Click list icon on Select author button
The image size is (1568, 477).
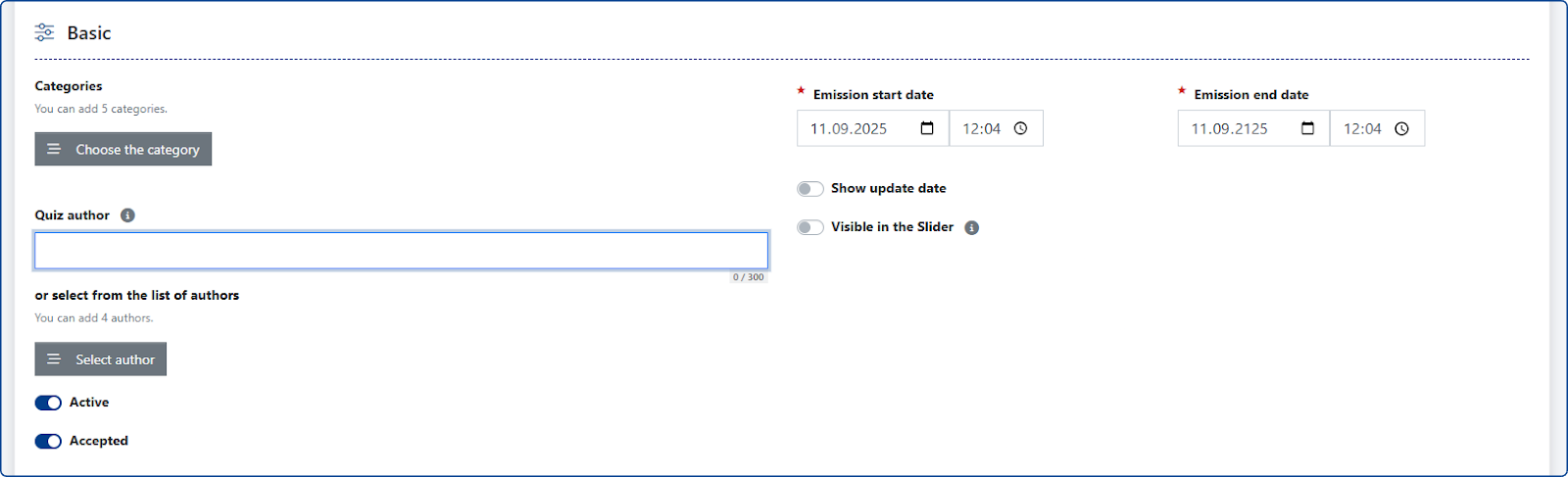[x=54, y=359]
